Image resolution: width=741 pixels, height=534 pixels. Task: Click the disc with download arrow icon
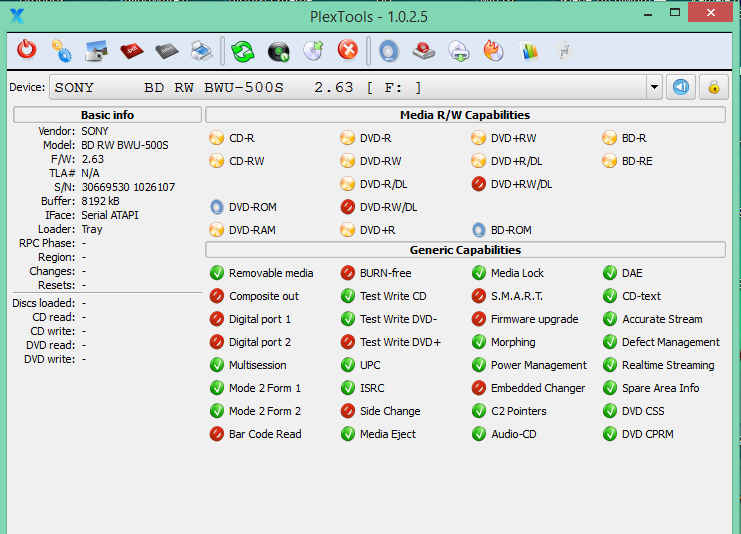pyautogui.click(x=459, y=51)
